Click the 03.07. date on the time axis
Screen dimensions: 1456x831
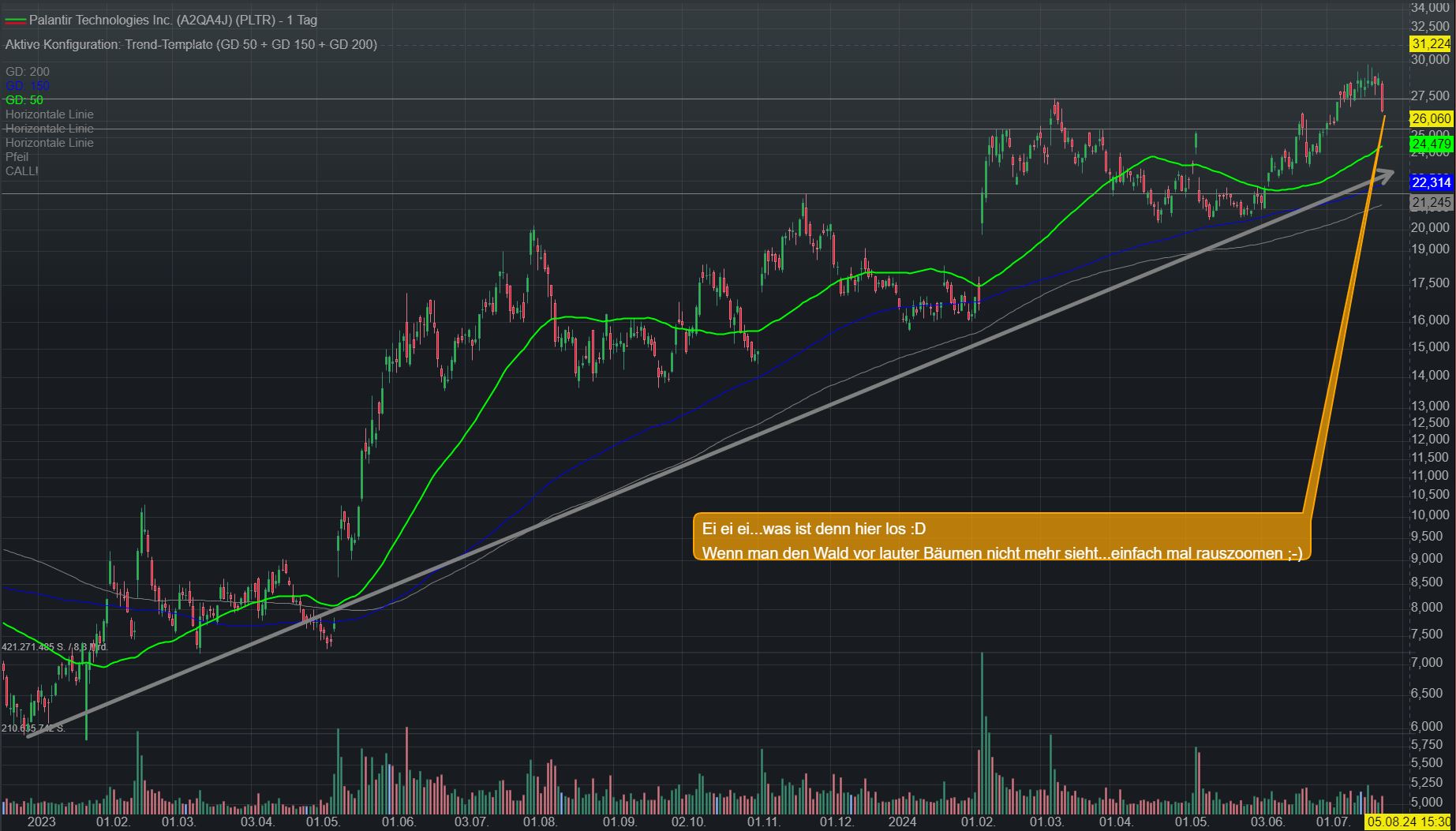470,822
